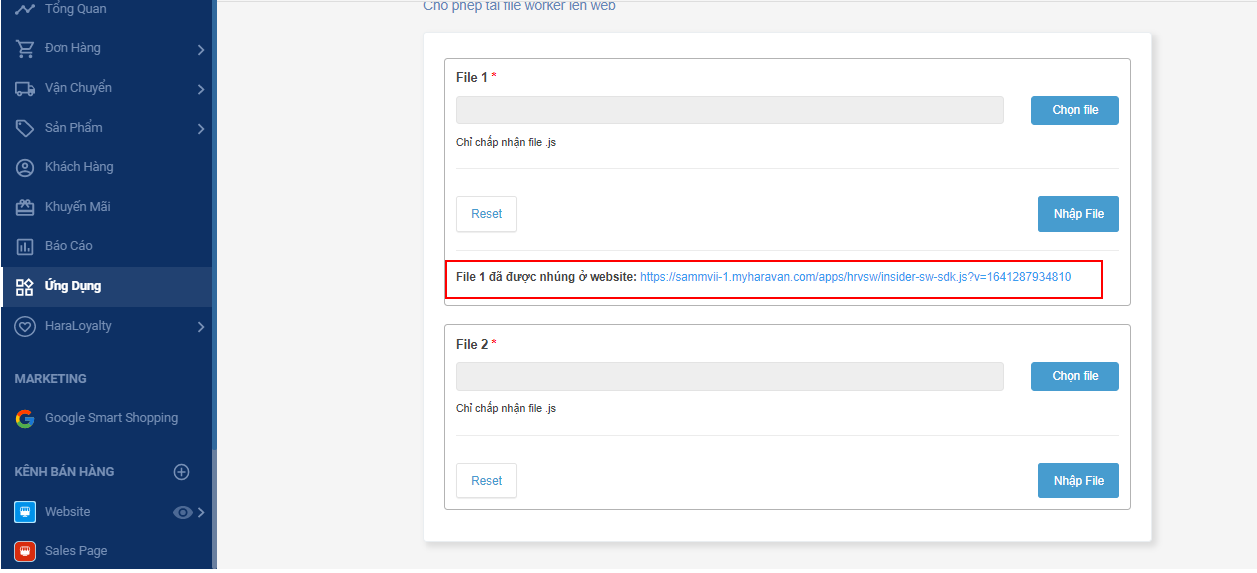Click the Vận Chuyển truck icon

click(25, 88)
